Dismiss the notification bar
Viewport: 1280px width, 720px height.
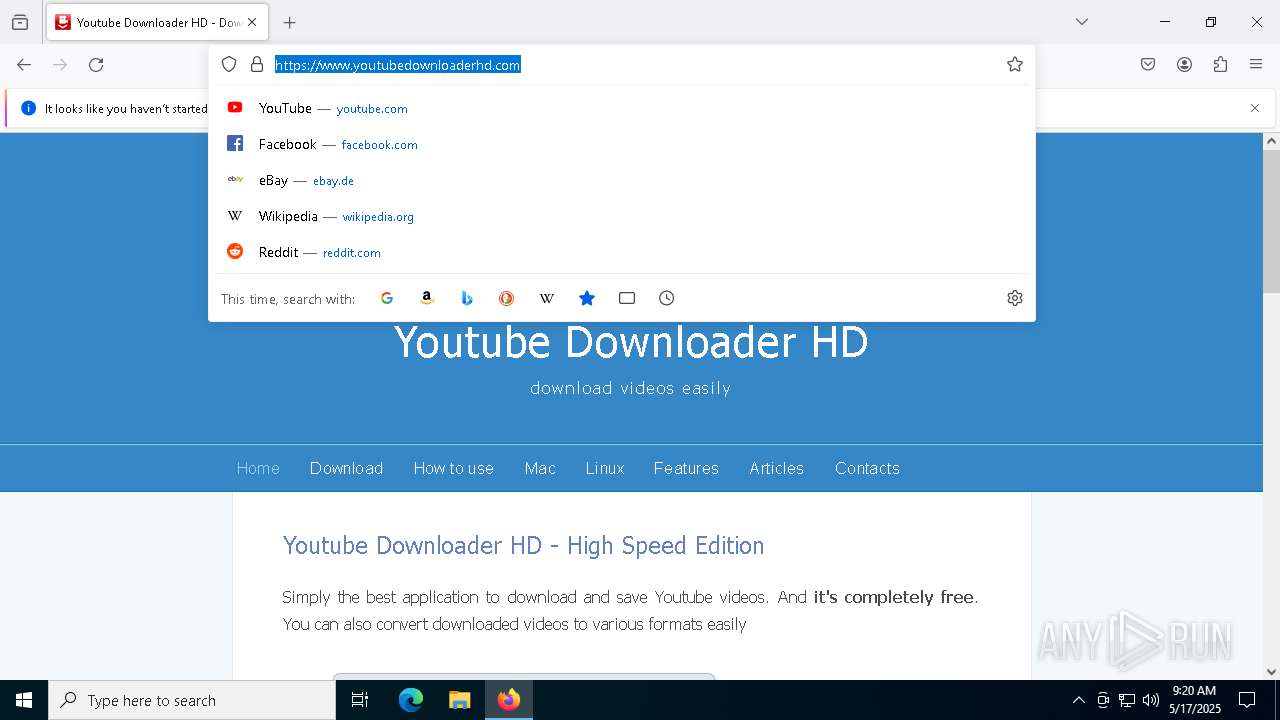pos(1255,108)
